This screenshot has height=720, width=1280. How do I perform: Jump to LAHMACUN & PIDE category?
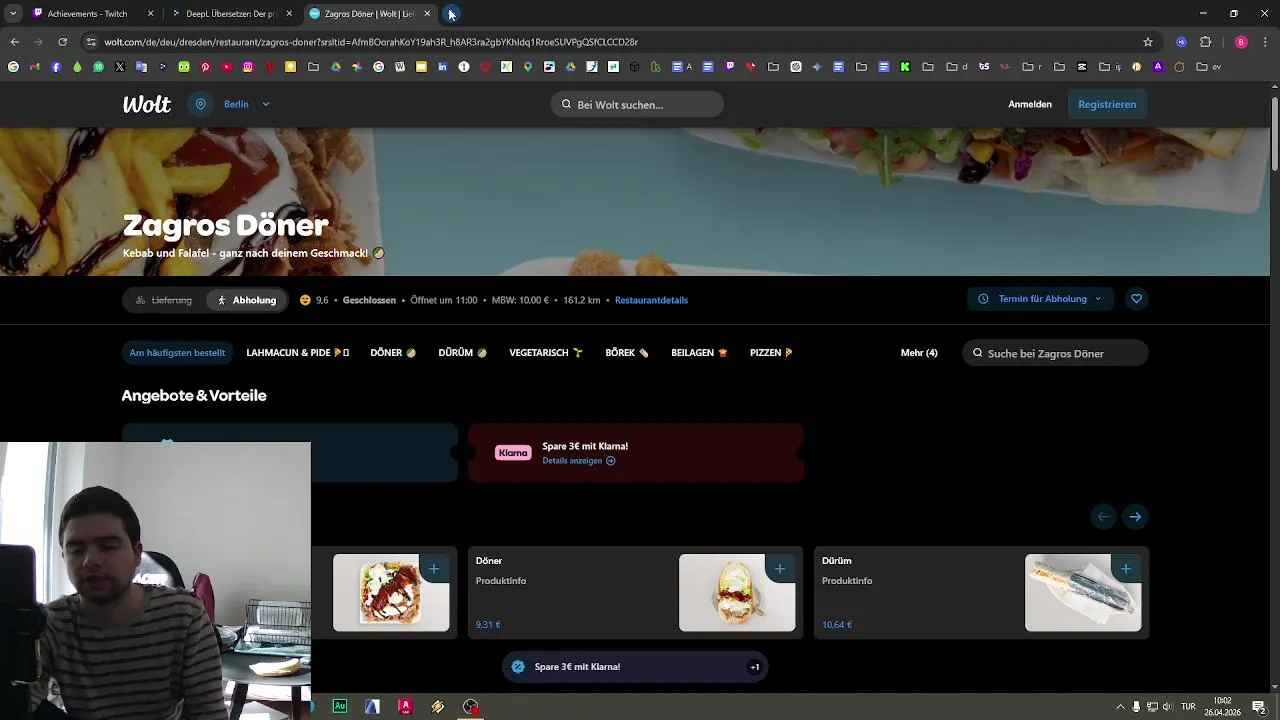(x=297, y=353)
